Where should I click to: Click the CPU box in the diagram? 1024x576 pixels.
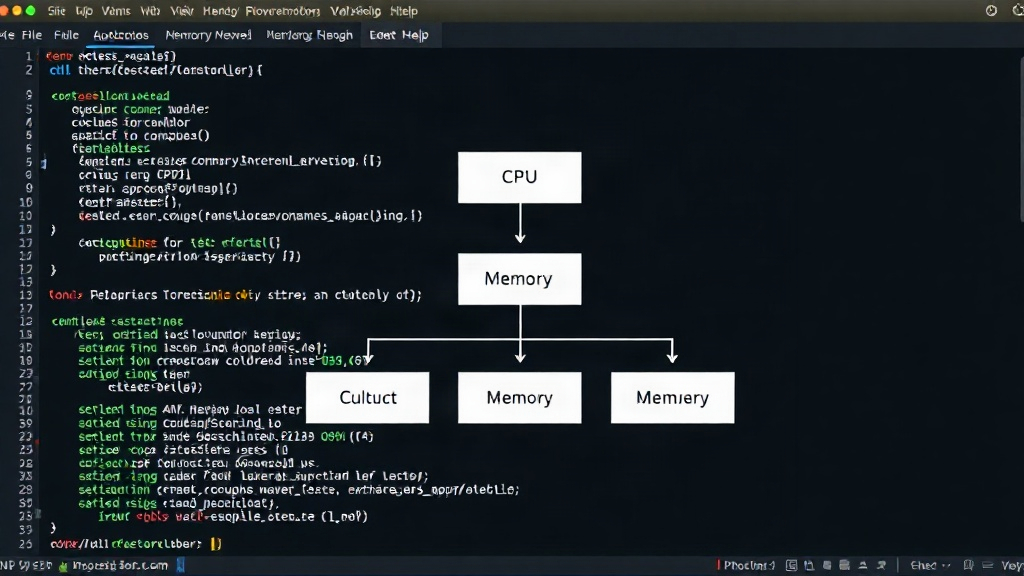click(520, 178)
